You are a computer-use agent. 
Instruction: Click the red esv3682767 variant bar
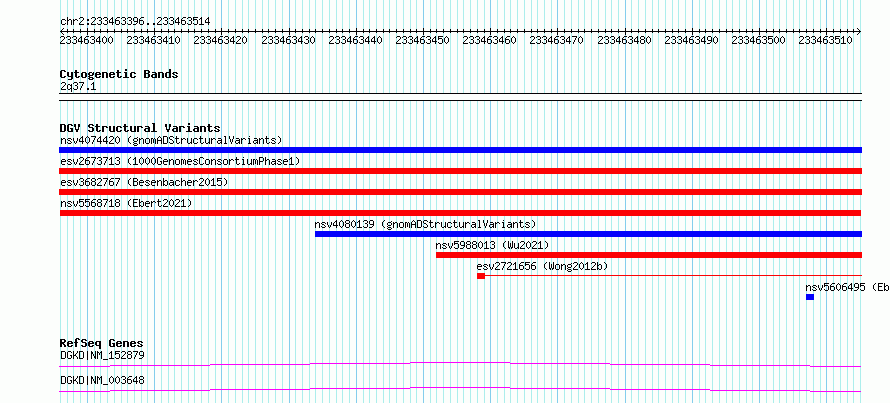pyautogui.click(x=460, y=192)
